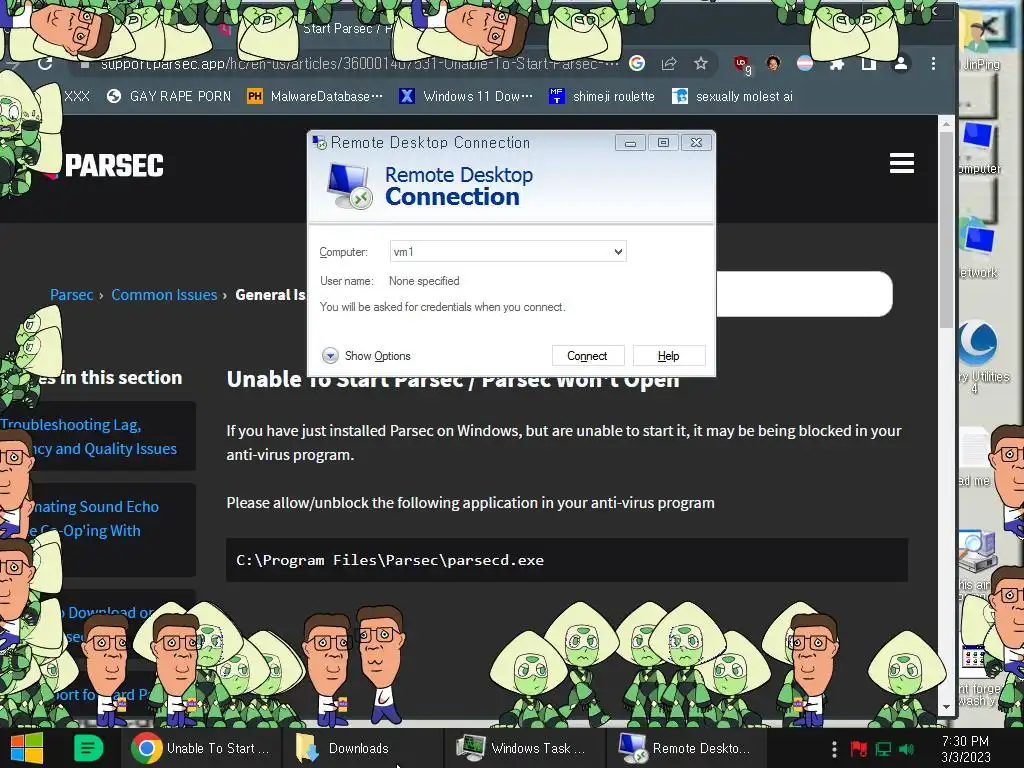Click the Help button in Remote Desktop
Viewport: 1024px width, 768px height.
(x=668, y=356)
